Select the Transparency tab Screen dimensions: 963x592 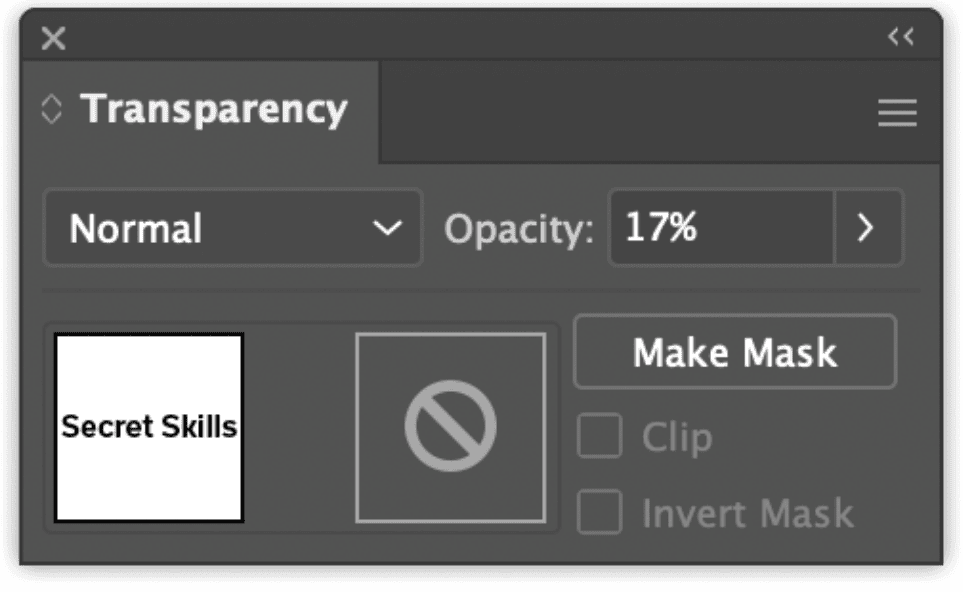click(213, 109)
